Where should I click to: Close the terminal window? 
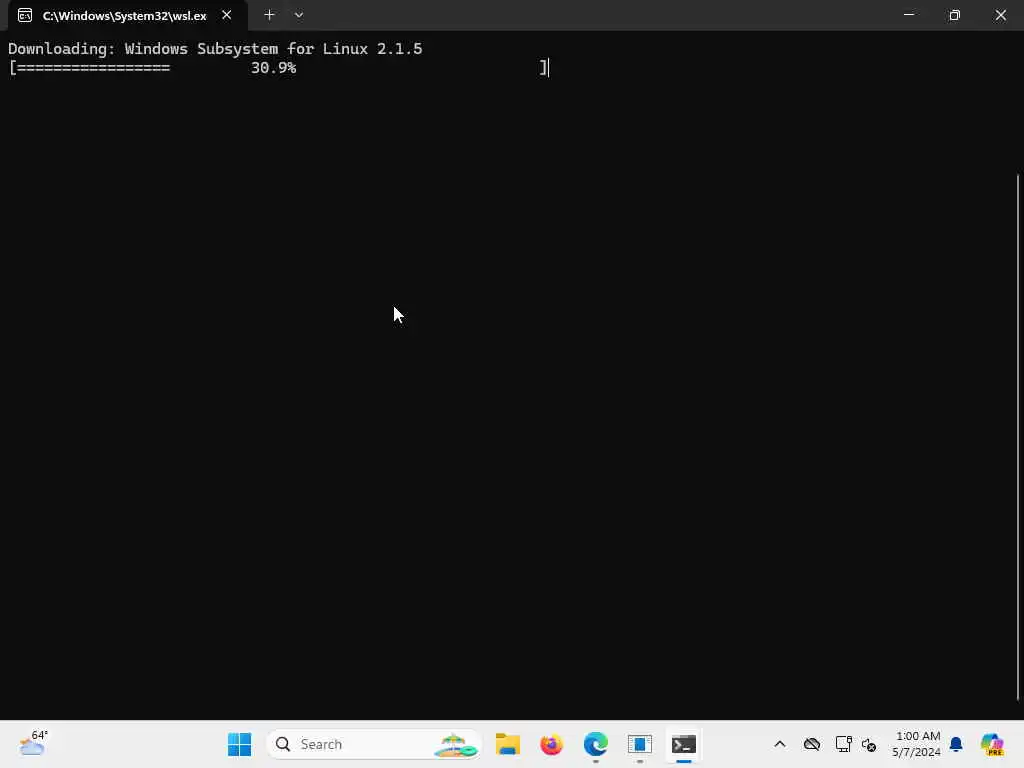coord(1000,15)
